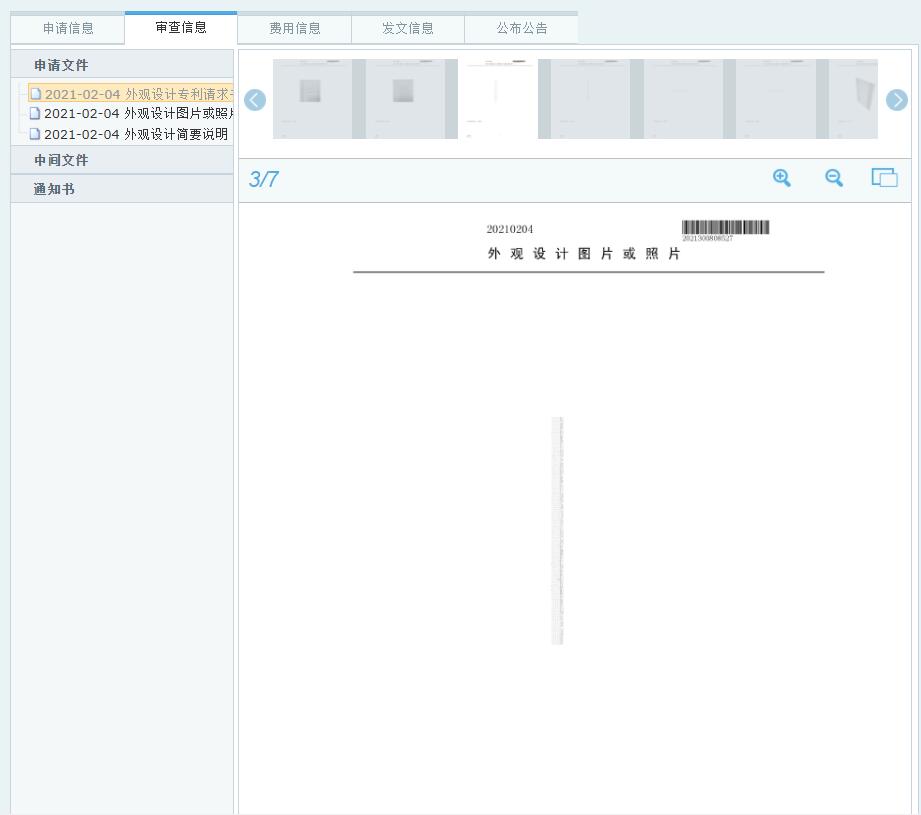The image size is (921, 815).
Task: Open 2021-02-04 外观设计简要说明 document
Action: click(135, 134)
